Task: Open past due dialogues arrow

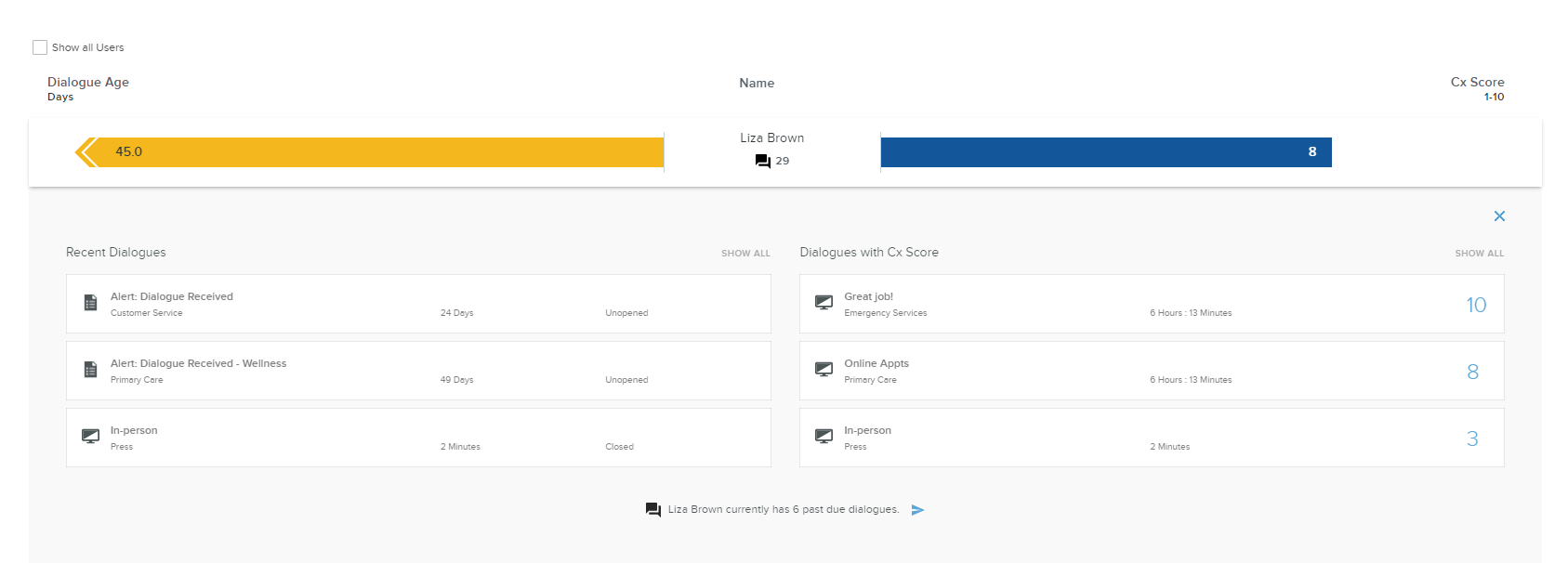Action: click(x=917, y=510)
